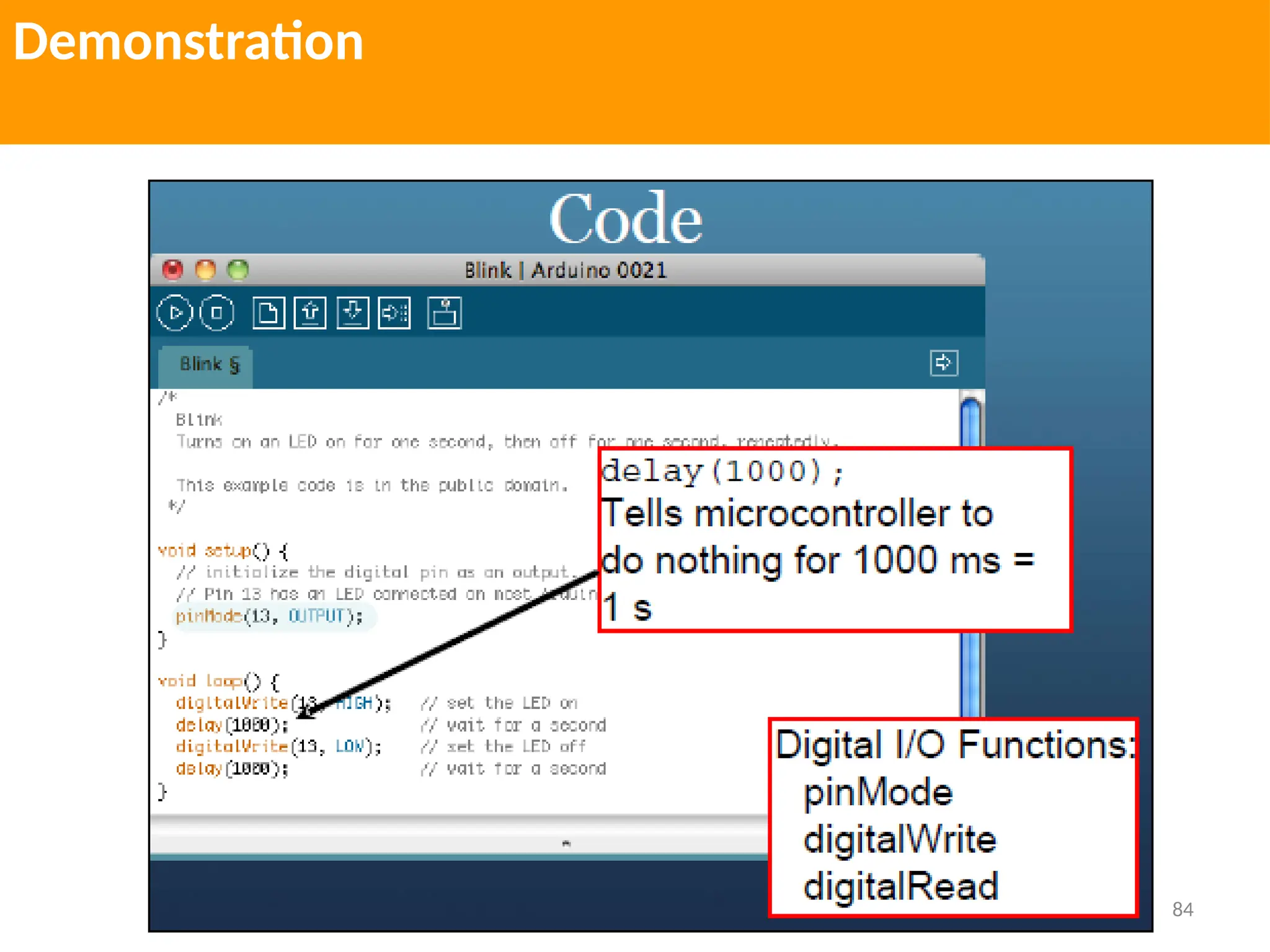1270x952 pixels.
Task: Select the Blink sketch tab
Action: [x=208, y=365]
